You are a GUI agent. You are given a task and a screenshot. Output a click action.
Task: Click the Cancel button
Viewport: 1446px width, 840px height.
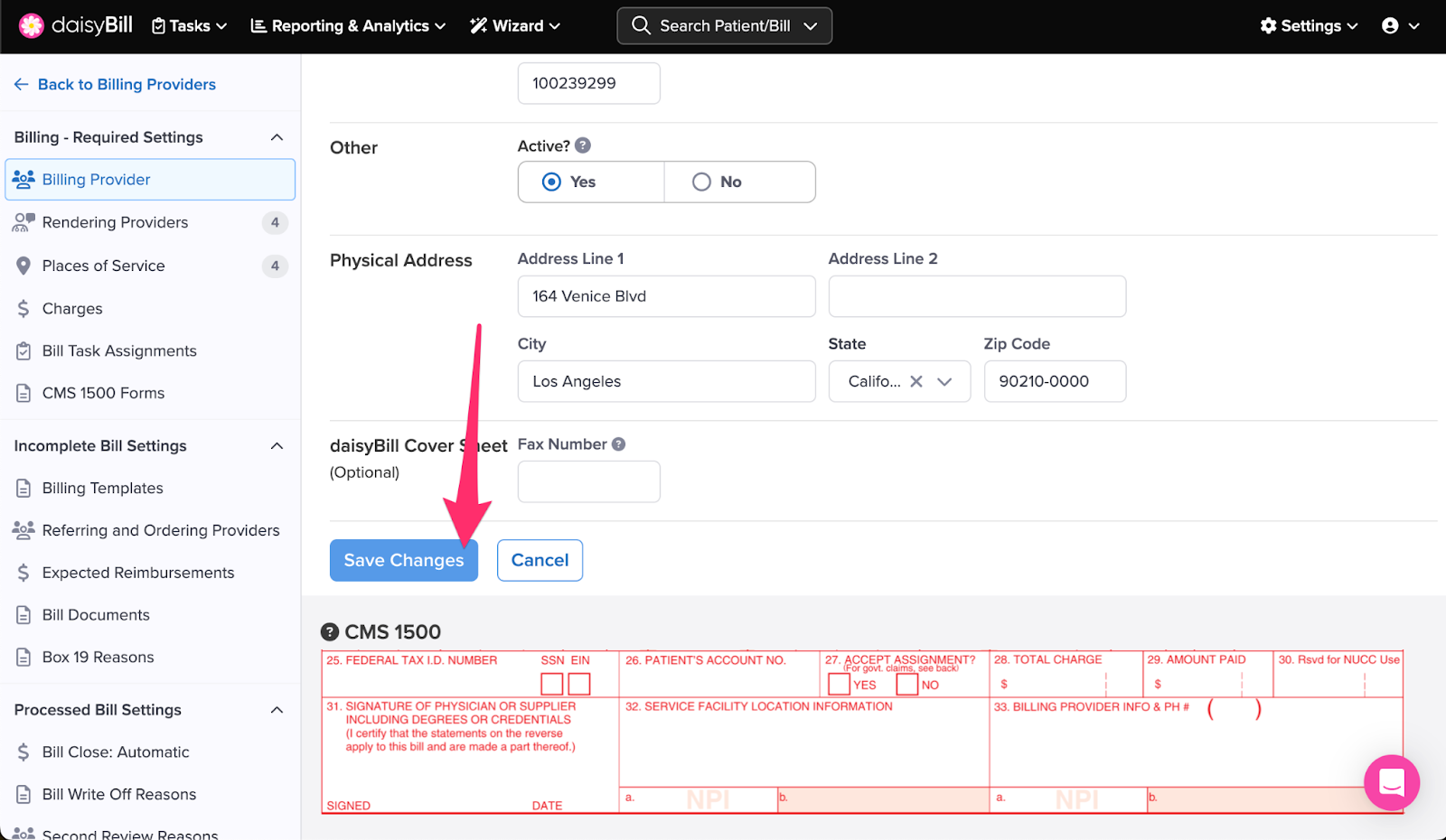click(x=540, y=560)
